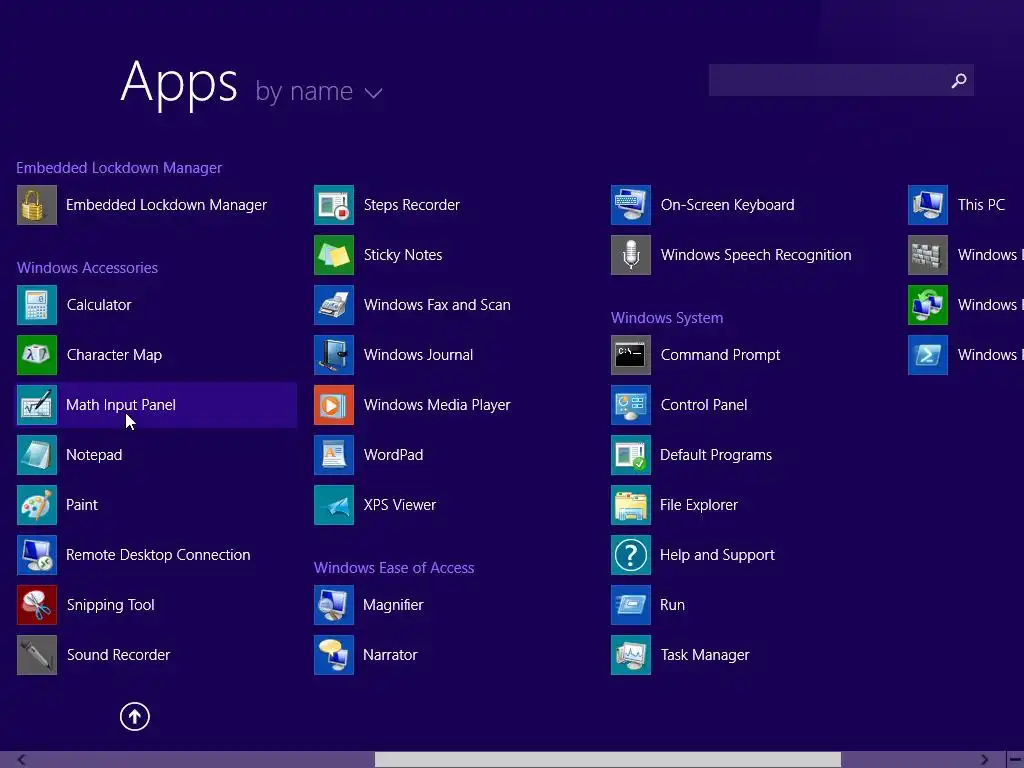Click the 'Windows Fax and Scan' text
The image size is (1024, 768).
pyautogui.click(x=437, y=305)
